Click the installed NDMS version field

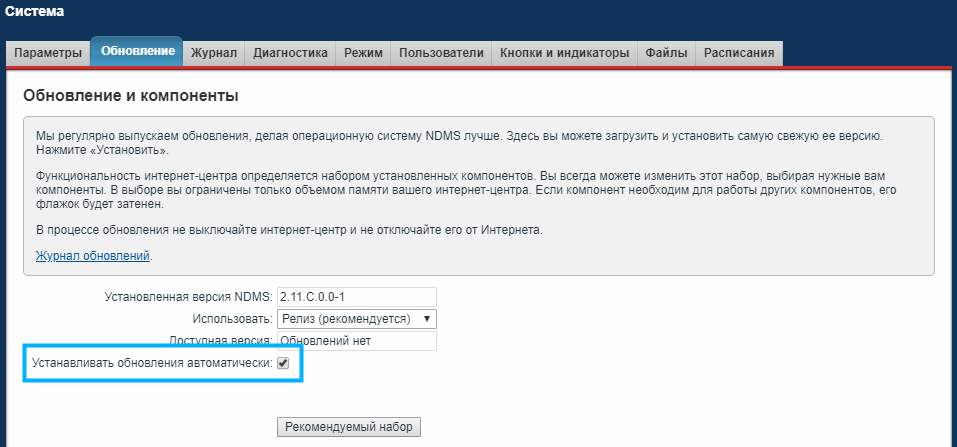point(357,297)
